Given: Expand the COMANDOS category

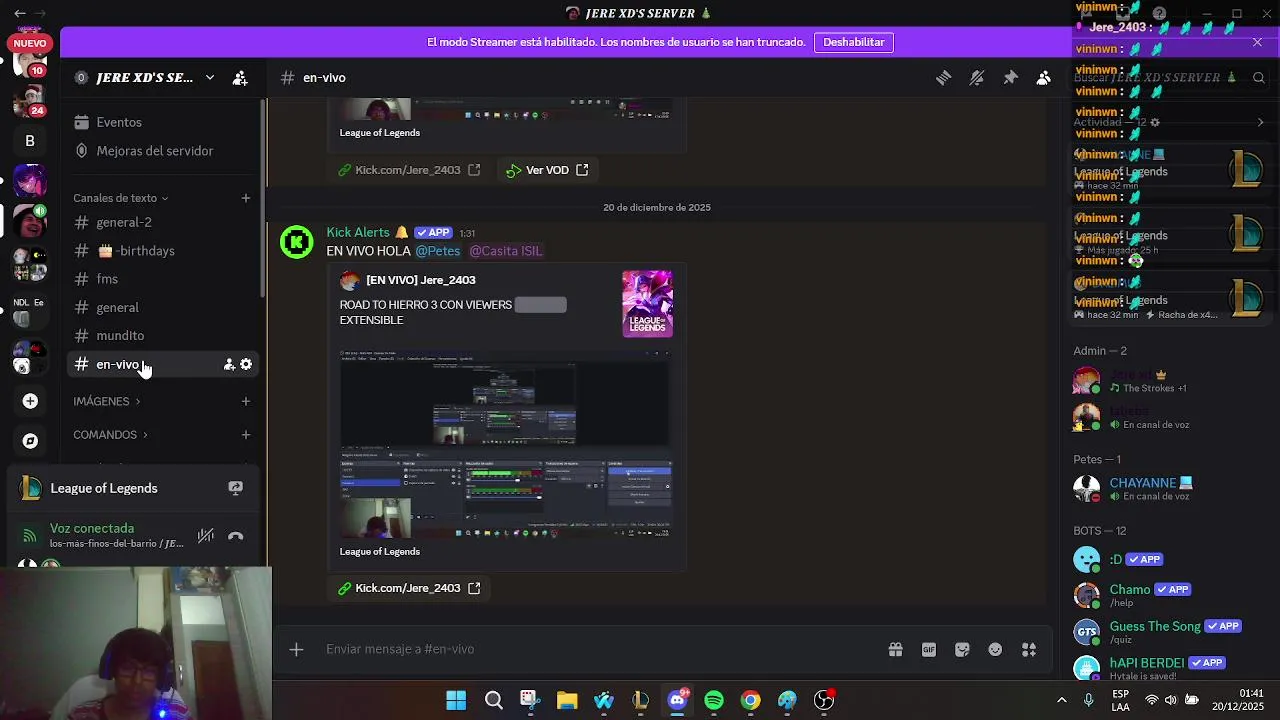Looking at the screenshot, I should point(110,435).
